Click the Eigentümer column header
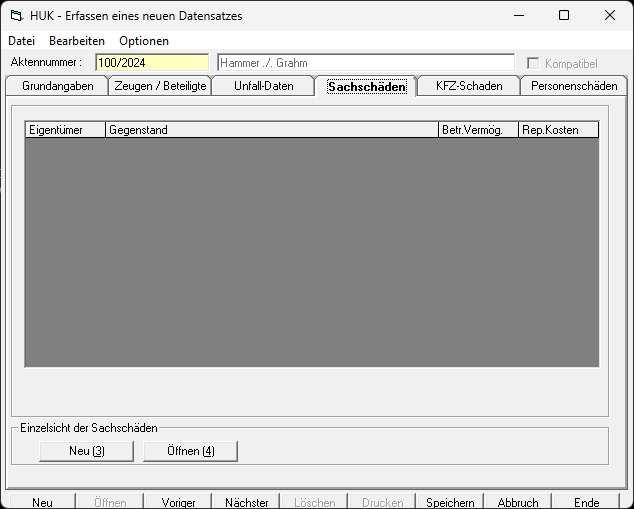Image resolution: width=634 pixels, height=509 pixels. click(65, 130)
